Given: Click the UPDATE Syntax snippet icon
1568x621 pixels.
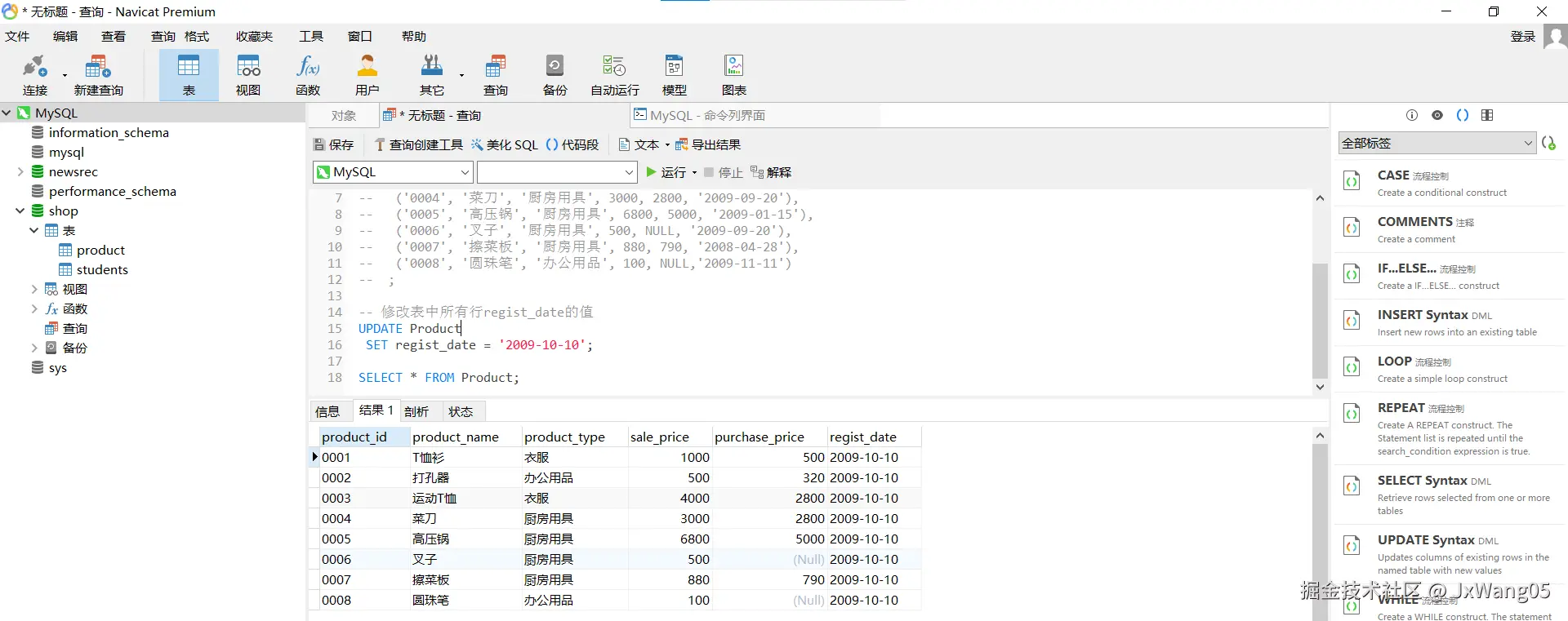Looking at the screenshot, I should coord(1352,546).
